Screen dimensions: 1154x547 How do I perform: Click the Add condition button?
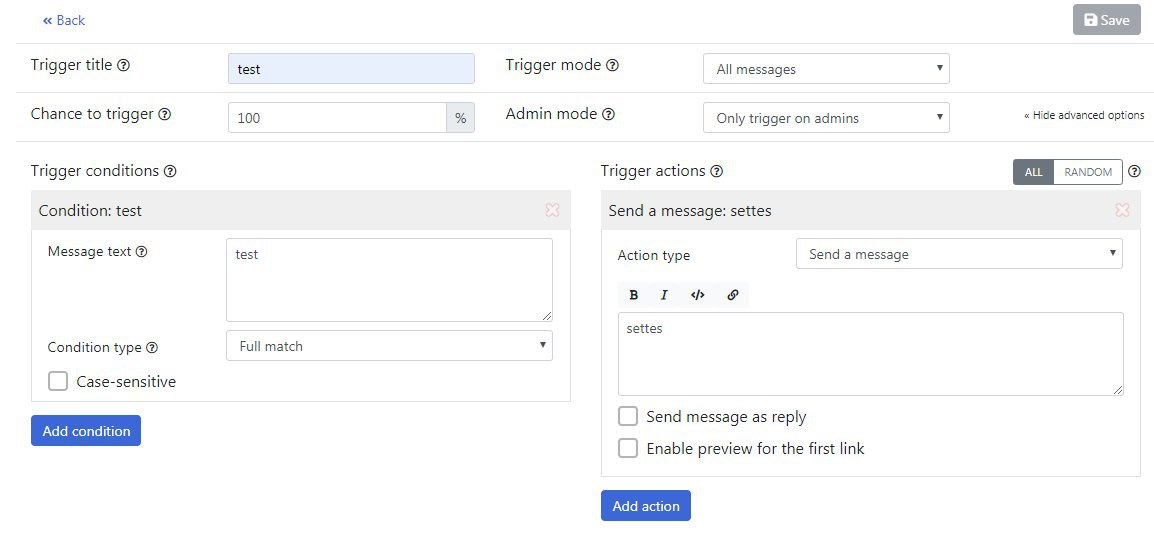coord(86,431)
